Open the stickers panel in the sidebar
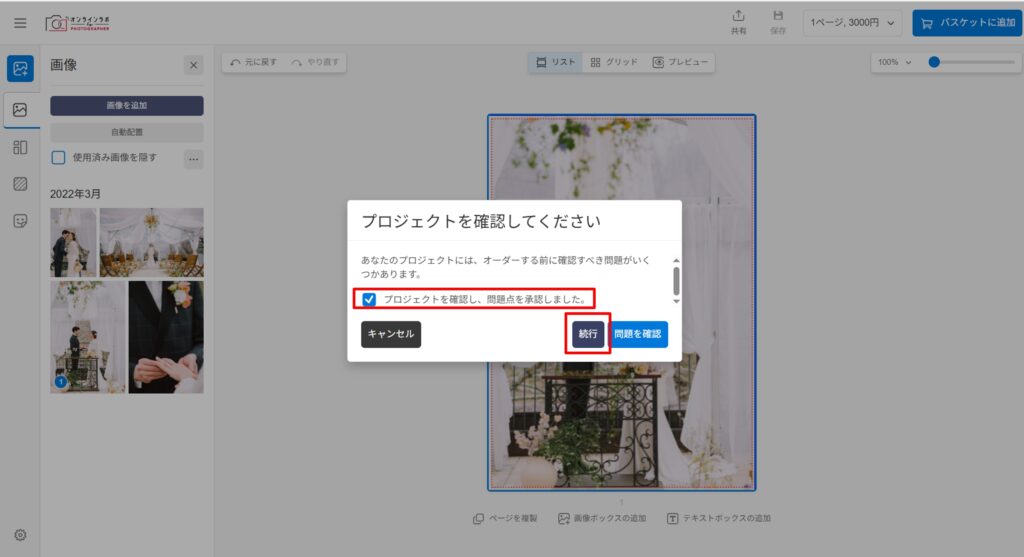Image resolution: width=1024 pixels, height=557 pixels. tap(20, 221)
